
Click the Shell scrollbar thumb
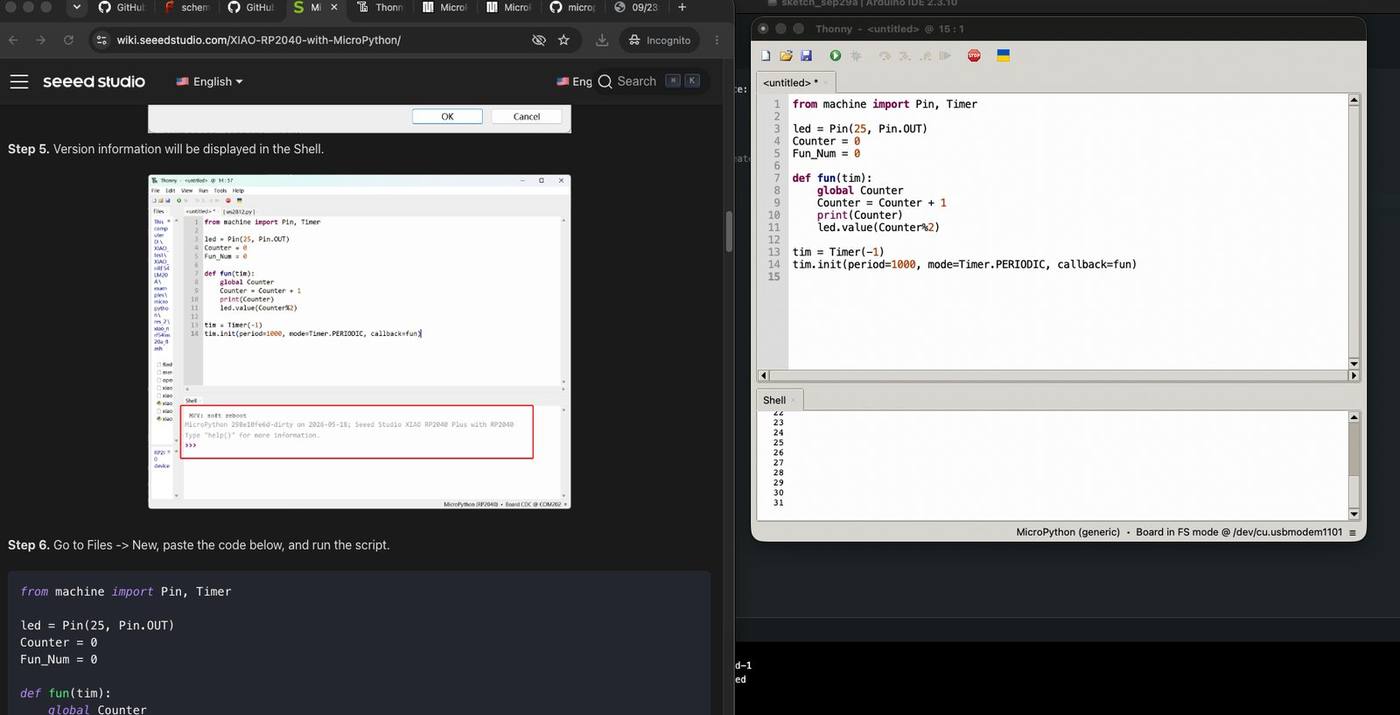(x=1354, y=492)
